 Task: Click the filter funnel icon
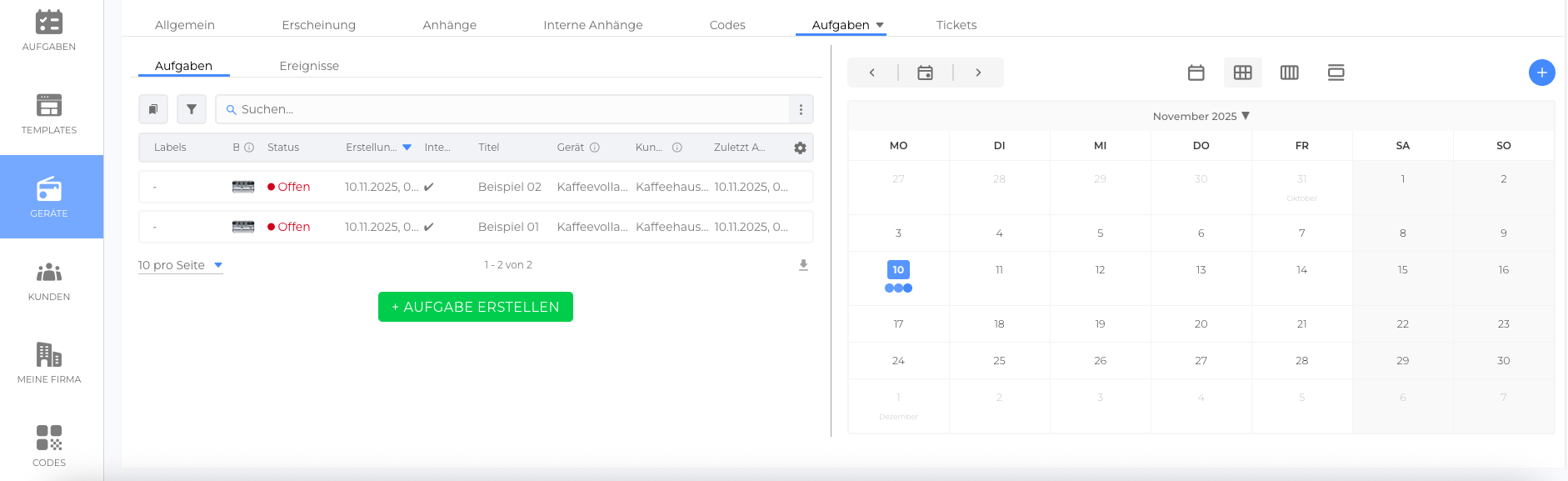pyautogui.click(x=192, y=109)
